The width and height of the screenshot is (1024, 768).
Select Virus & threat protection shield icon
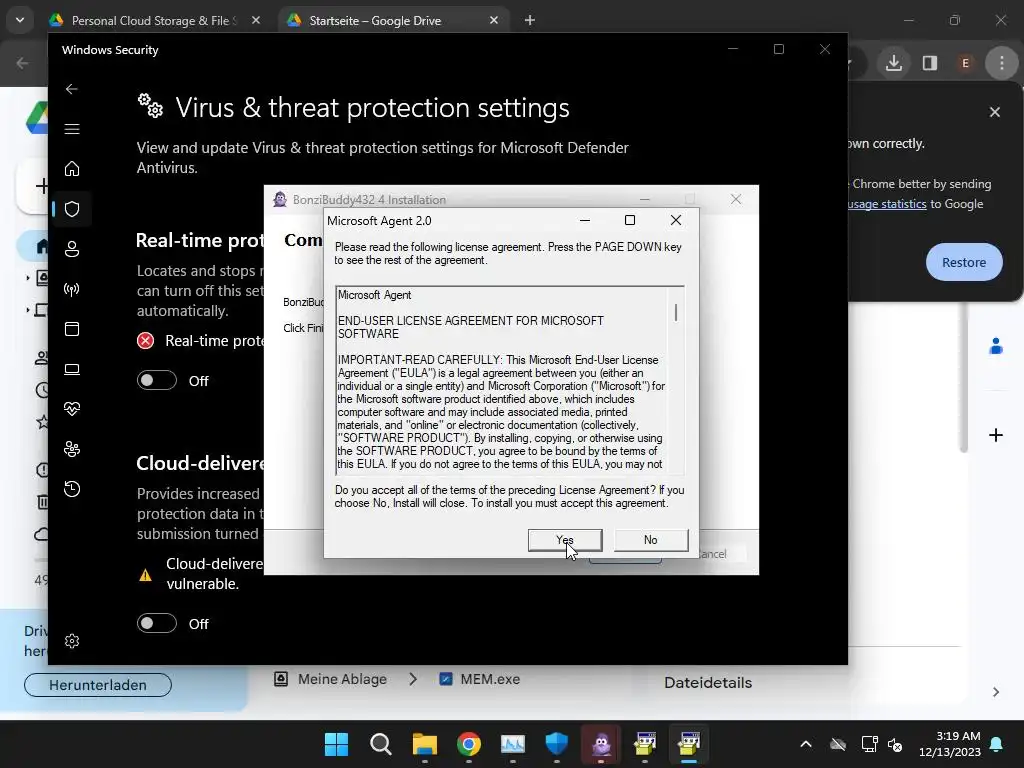point(72,209)
